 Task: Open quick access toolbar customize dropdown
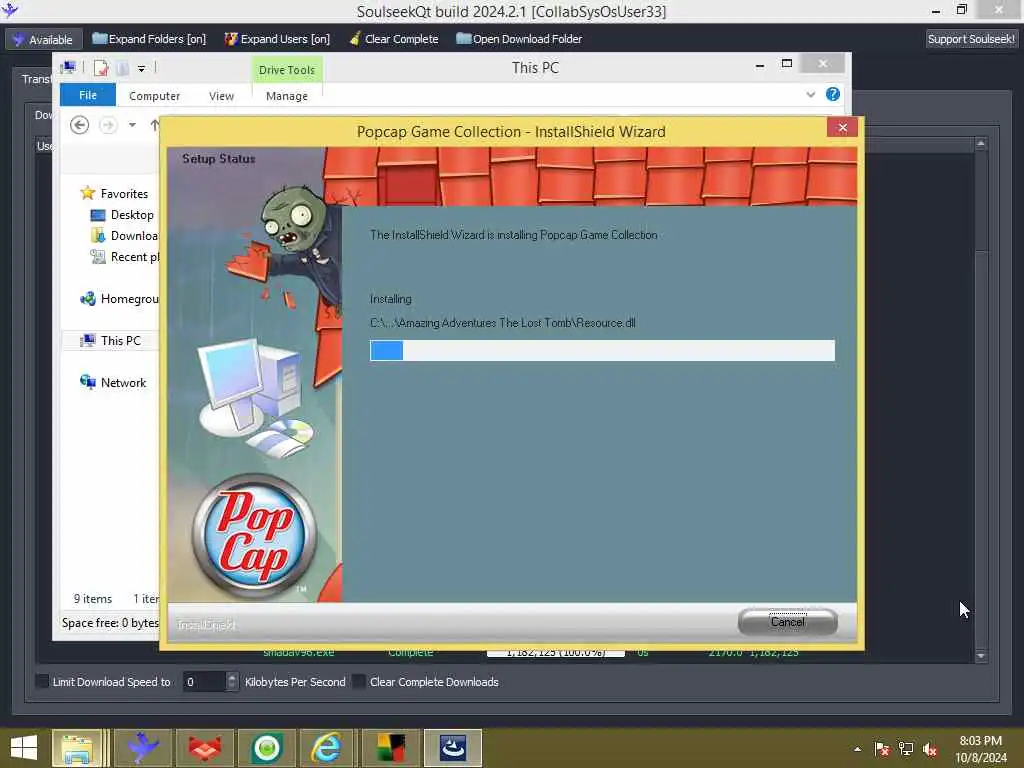click(141, 68)
